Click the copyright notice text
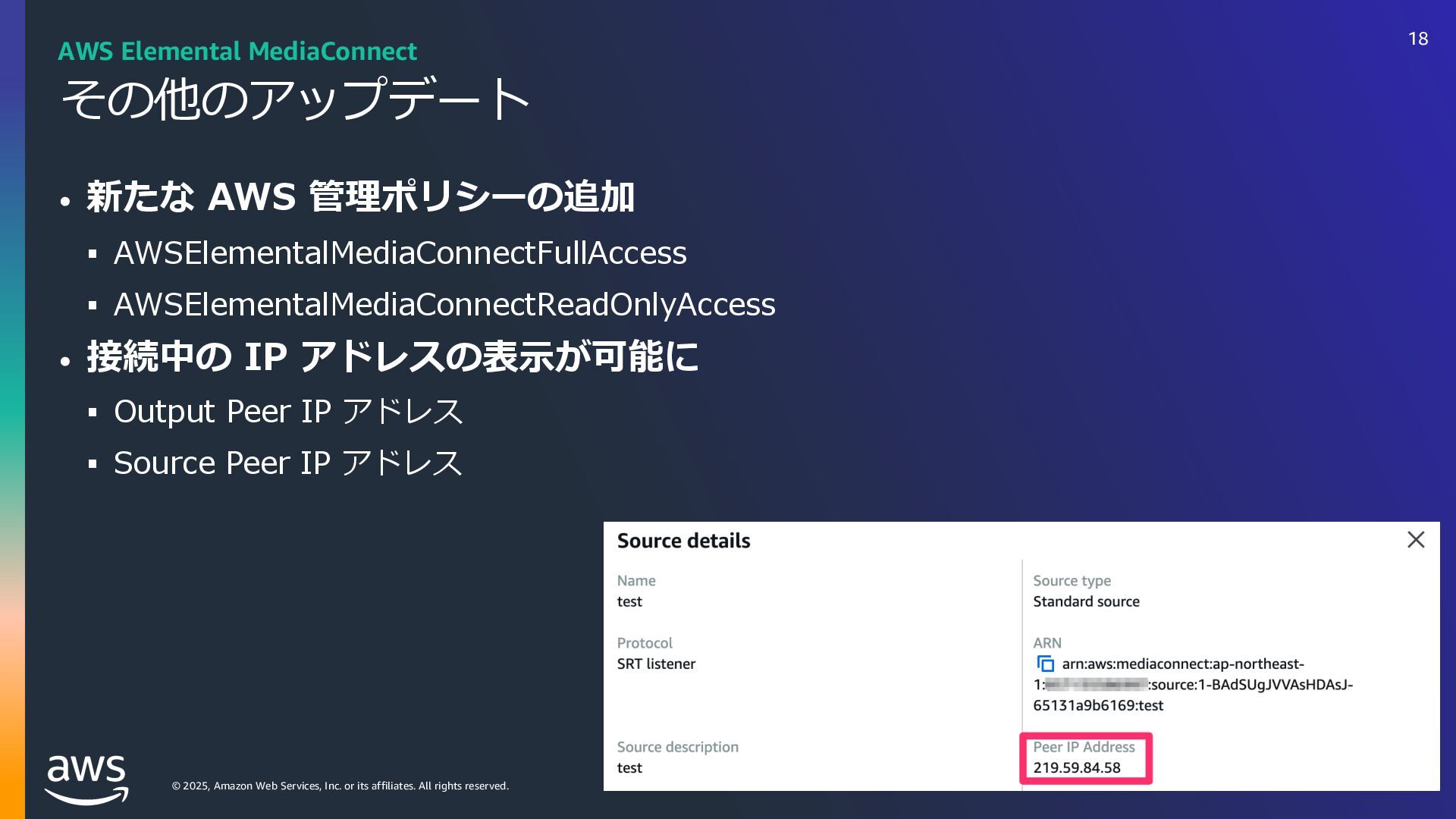 pos(340,786)
